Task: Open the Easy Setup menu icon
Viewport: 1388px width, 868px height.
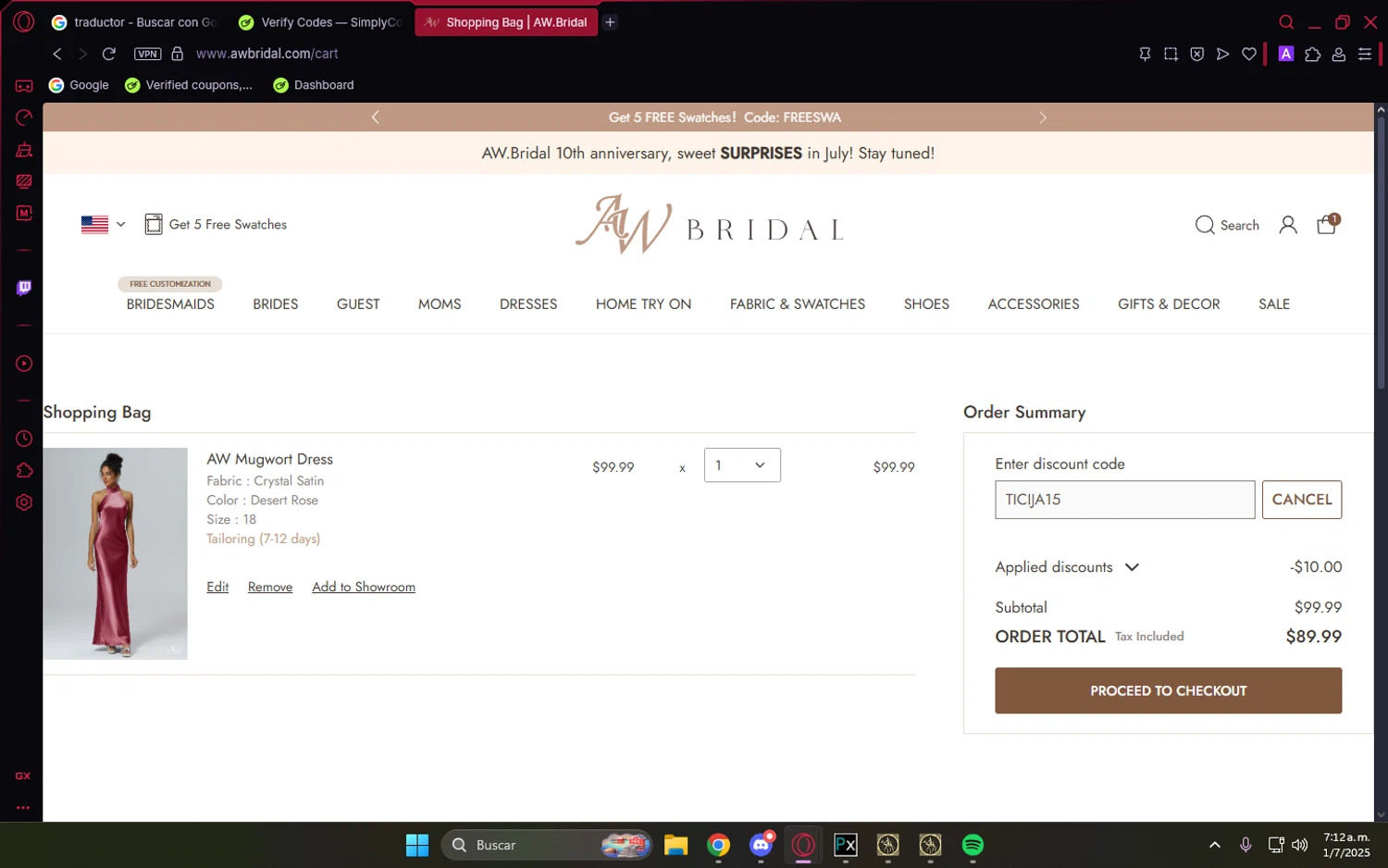Action: click(1365, 55)
